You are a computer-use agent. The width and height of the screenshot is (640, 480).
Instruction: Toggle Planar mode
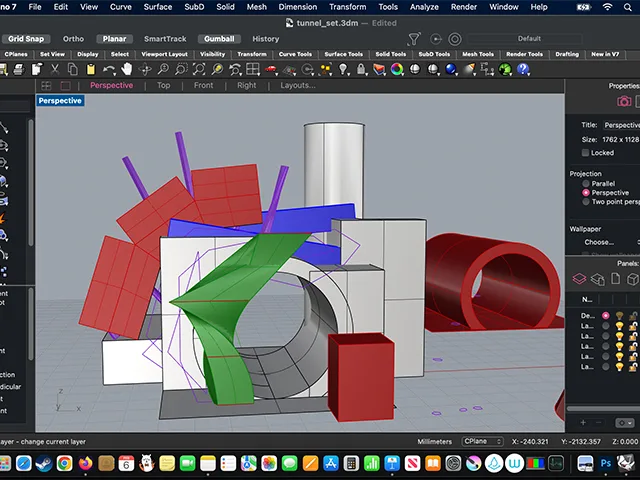(114, 39)
